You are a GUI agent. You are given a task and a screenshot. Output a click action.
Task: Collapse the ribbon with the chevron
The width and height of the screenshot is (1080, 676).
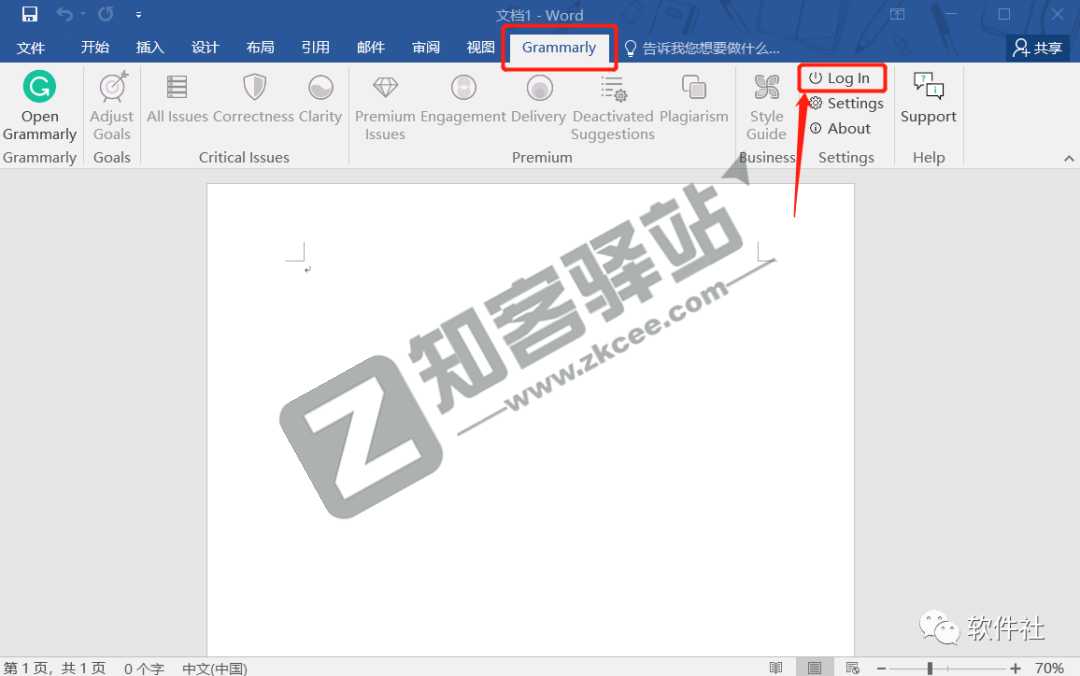(1068, 158)
